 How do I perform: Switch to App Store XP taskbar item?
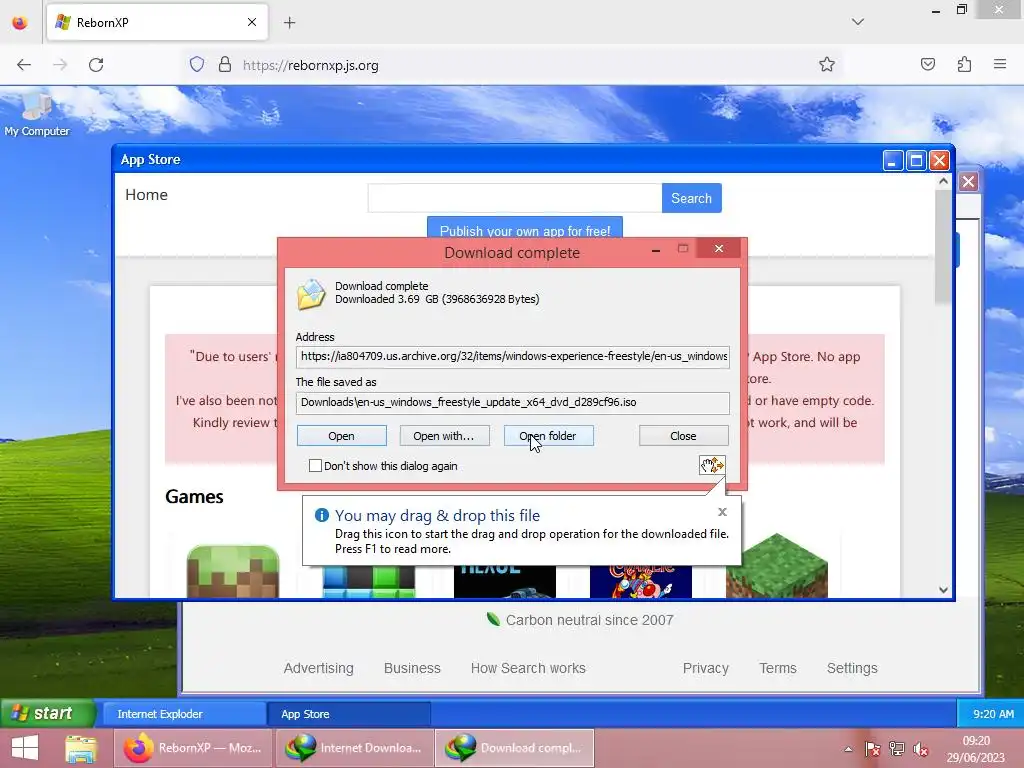[349, 714]
